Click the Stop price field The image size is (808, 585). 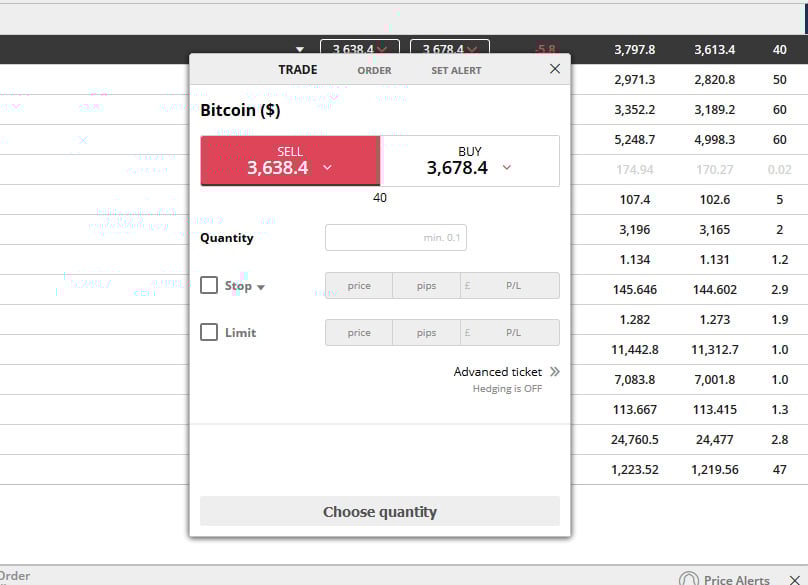tap(359, 286)
